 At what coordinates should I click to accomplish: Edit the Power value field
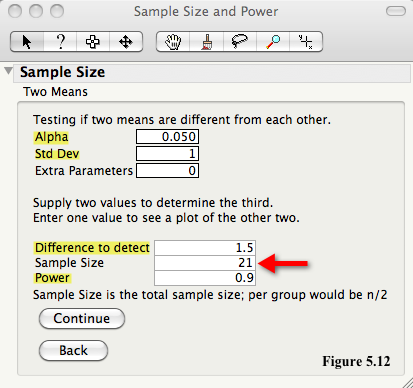pos(205,278)
